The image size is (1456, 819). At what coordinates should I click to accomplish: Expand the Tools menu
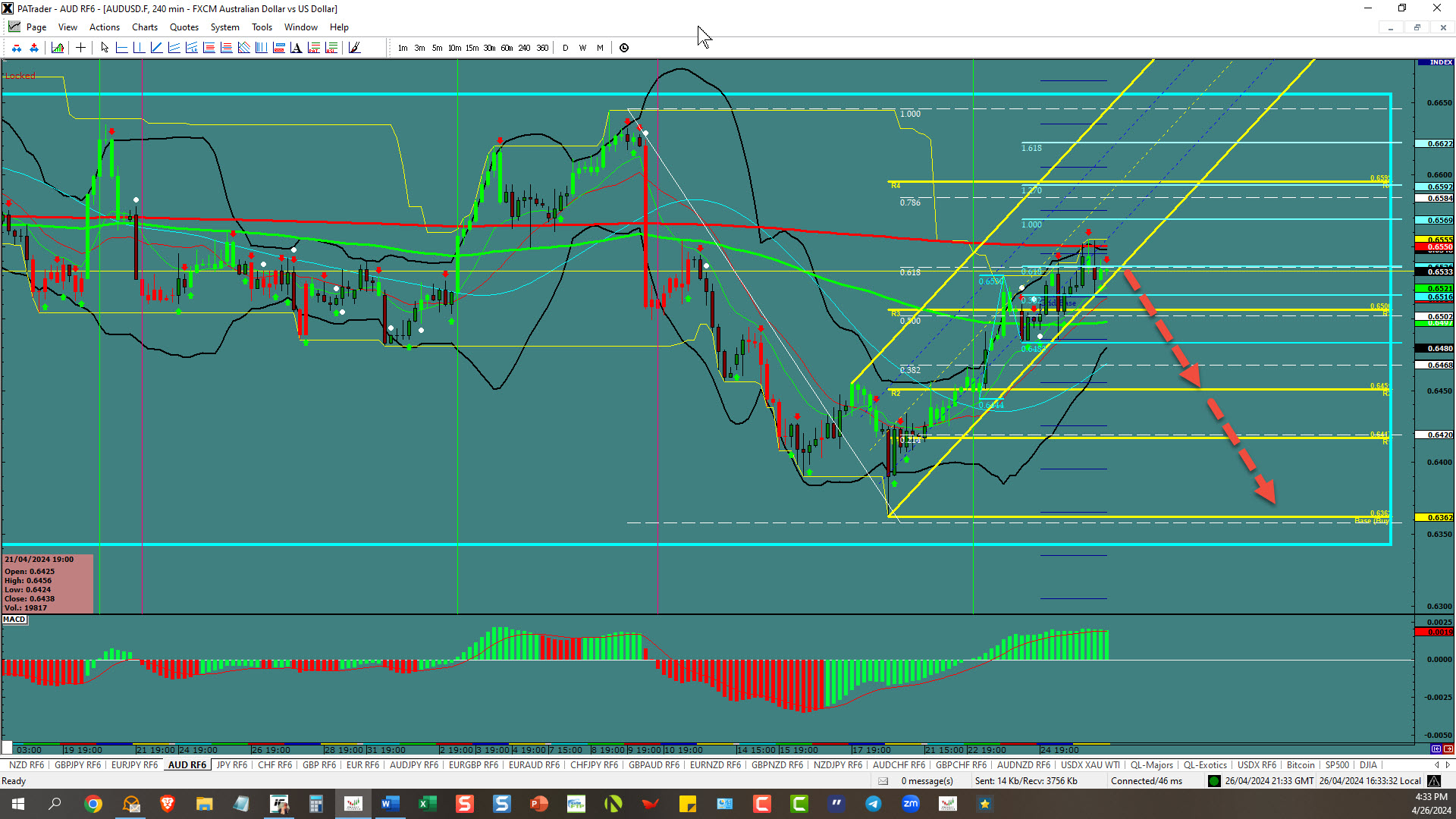[262, 27]
